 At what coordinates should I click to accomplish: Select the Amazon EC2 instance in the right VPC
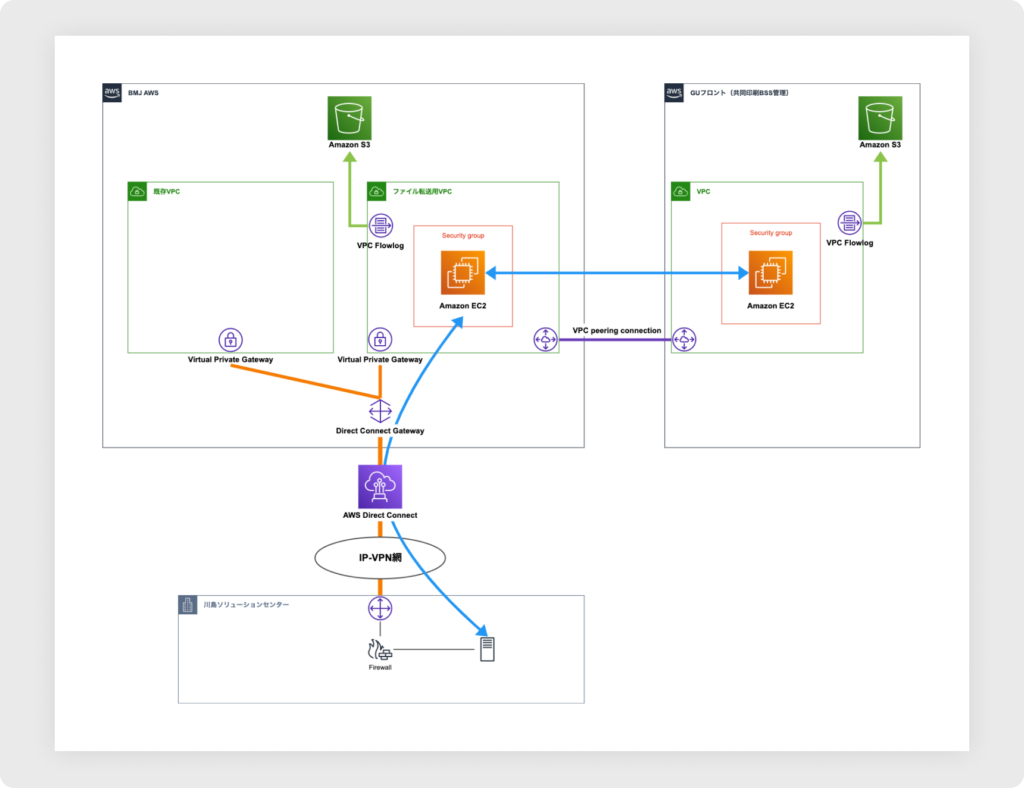(770, 273)
